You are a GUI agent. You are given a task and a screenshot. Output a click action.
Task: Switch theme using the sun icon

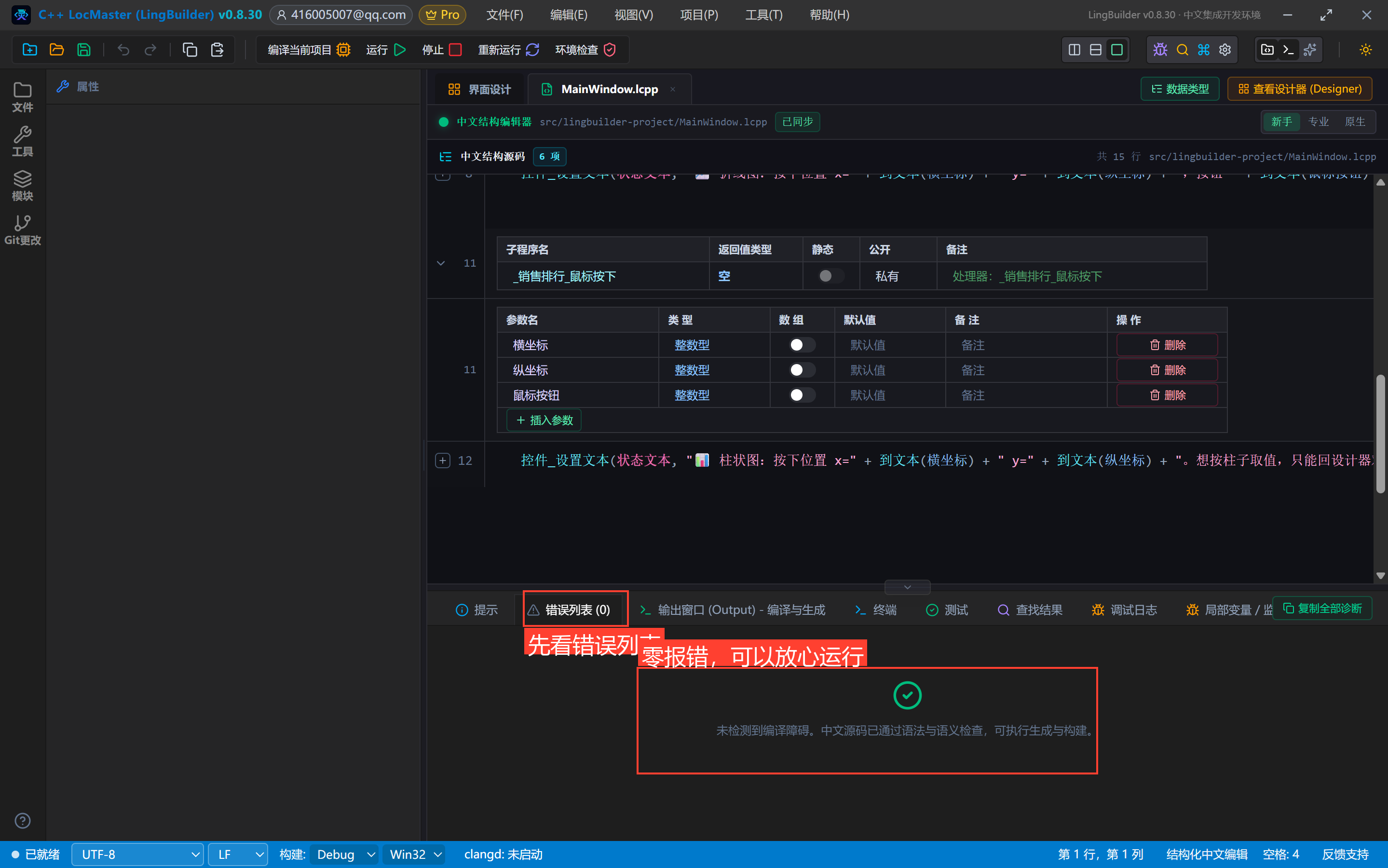1365,50
